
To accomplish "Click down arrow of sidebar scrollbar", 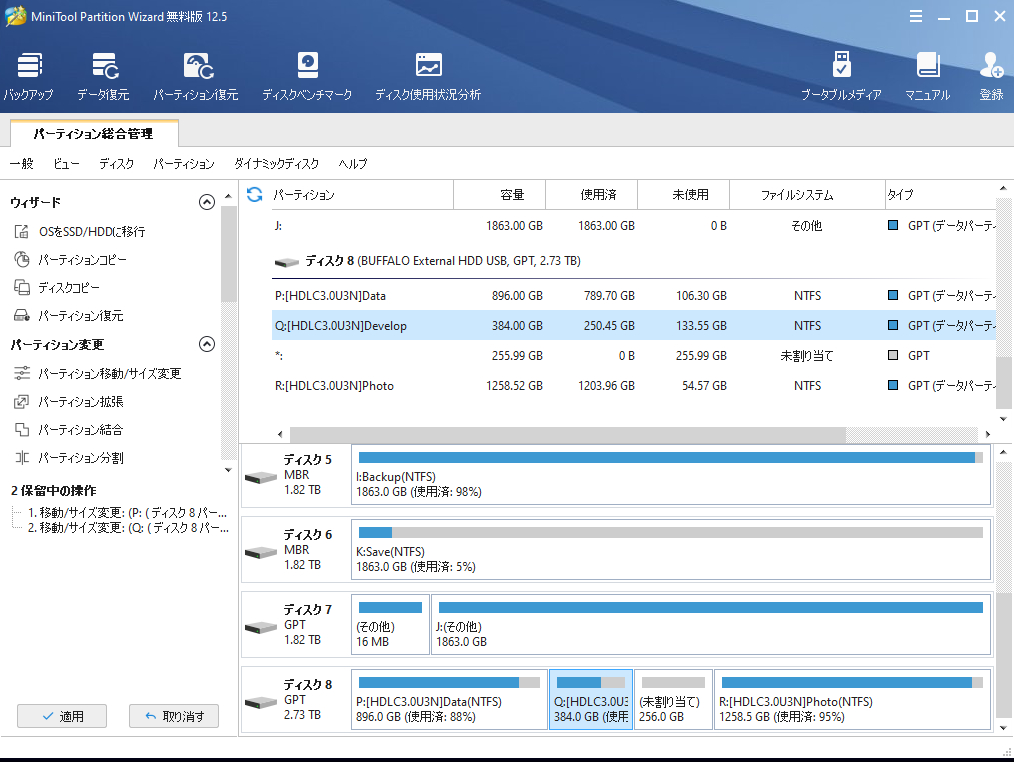I will [x=228, y=470].
